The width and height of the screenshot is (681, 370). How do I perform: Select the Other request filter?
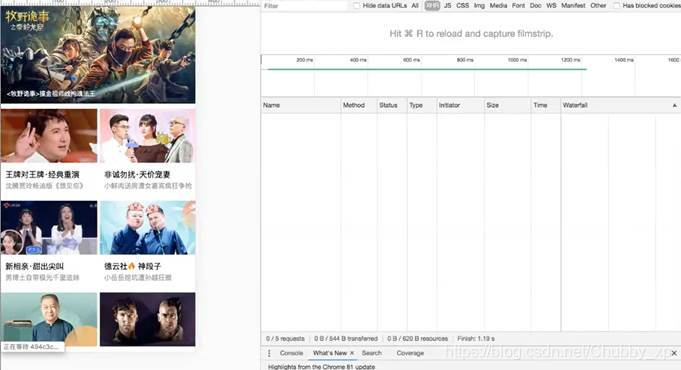click(598, 6)
